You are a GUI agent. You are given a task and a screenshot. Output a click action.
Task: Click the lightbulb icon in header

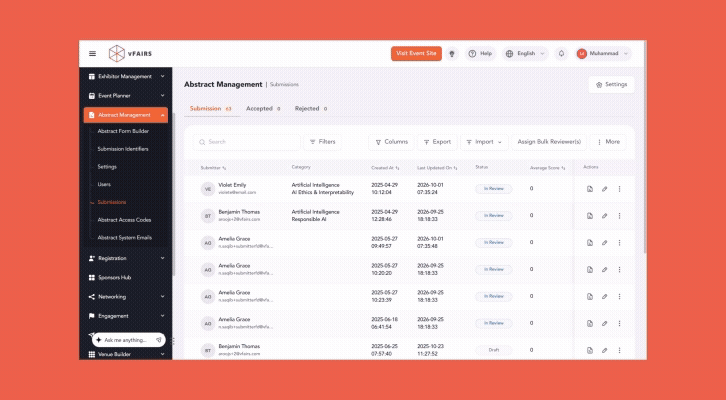coord(452,54)
